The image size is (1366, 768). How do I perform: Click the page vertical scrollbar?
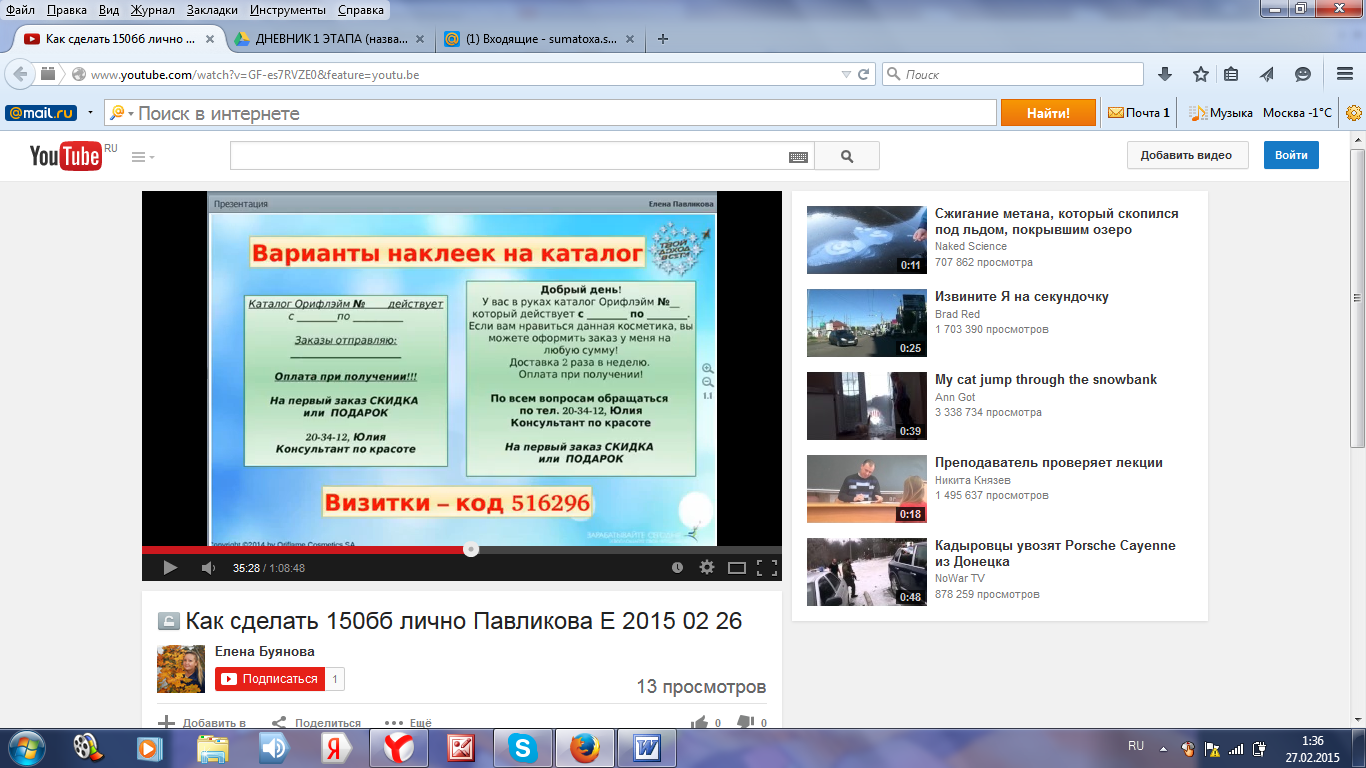click(x=1357, y=299)
